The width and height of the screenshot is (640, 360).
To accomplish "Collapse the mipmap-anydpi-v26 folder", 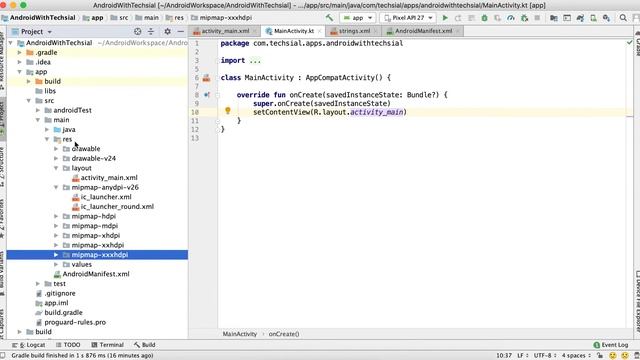I will tap(56, 187).
